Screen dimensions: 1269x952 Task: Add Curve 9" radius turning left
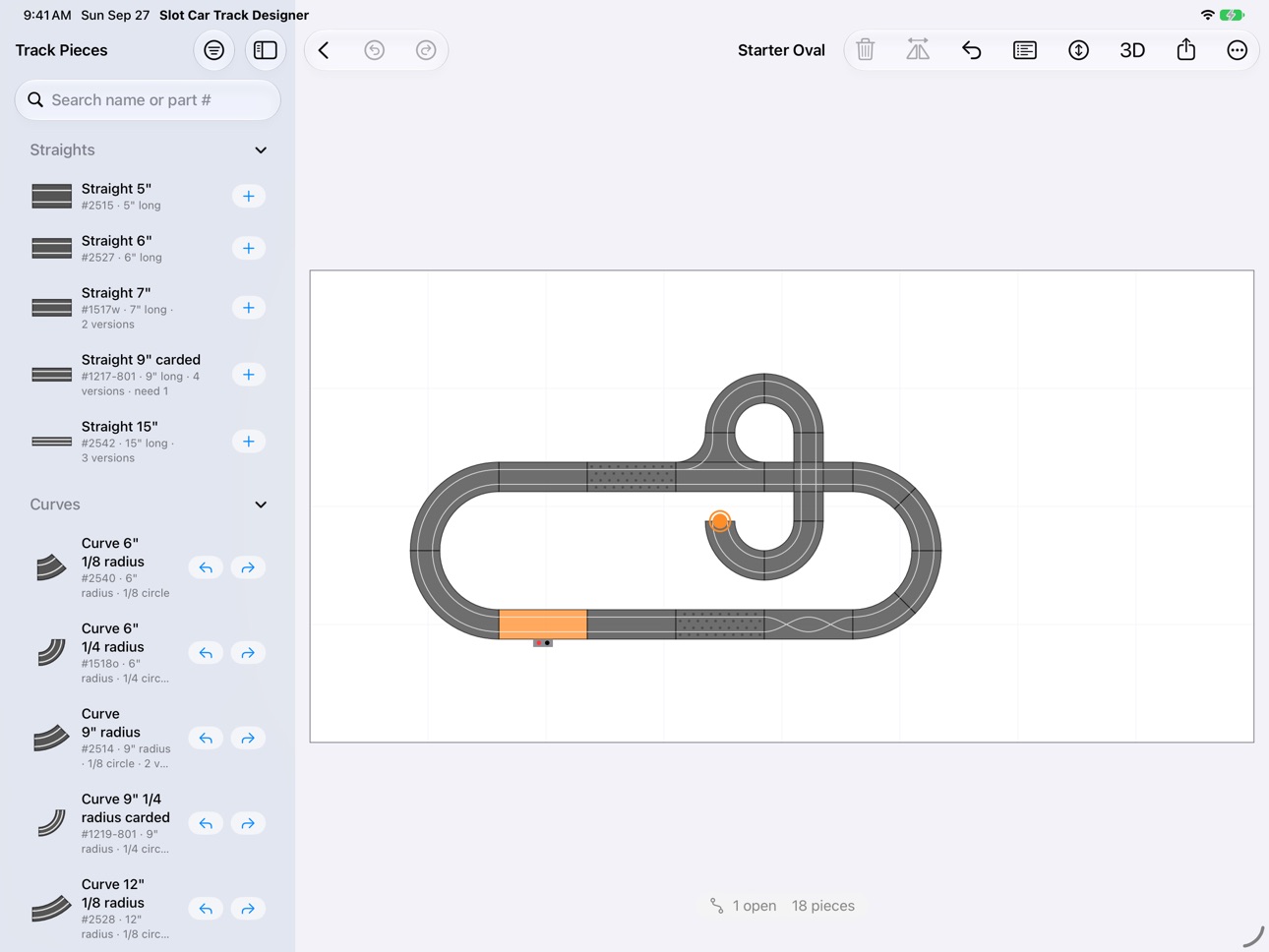(x=206, y=739)
